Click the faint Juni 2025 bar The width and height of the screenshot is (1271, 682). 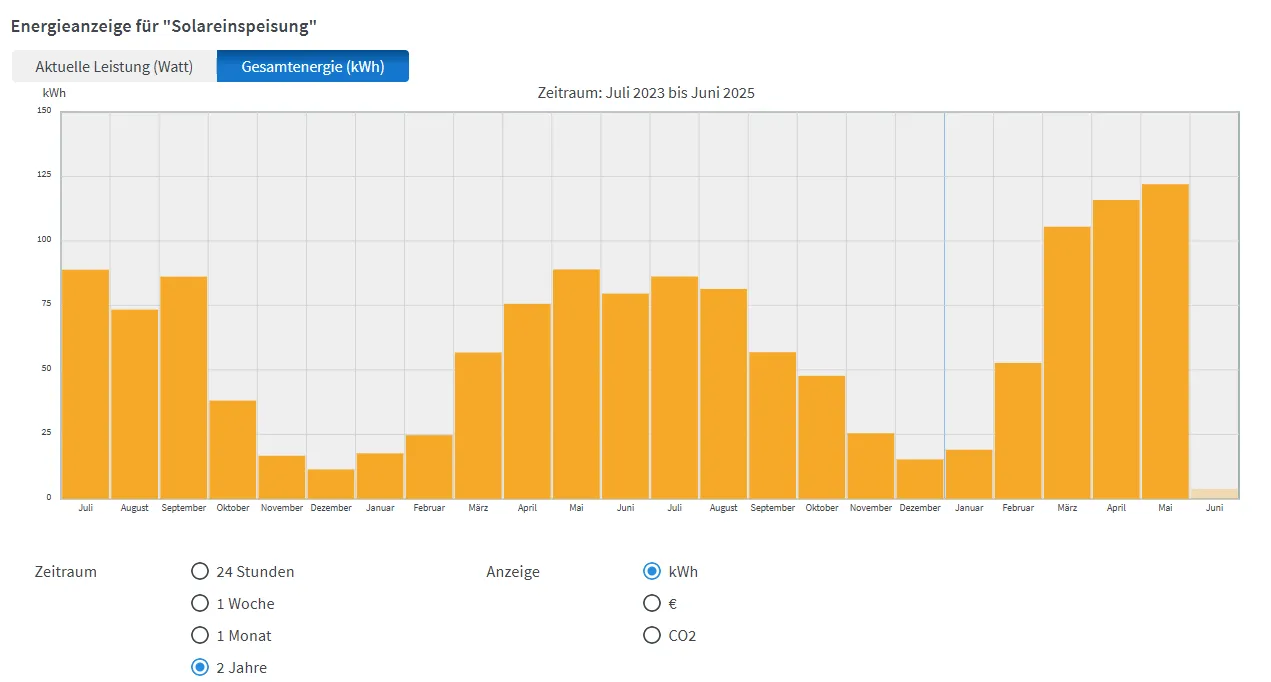1214,494
